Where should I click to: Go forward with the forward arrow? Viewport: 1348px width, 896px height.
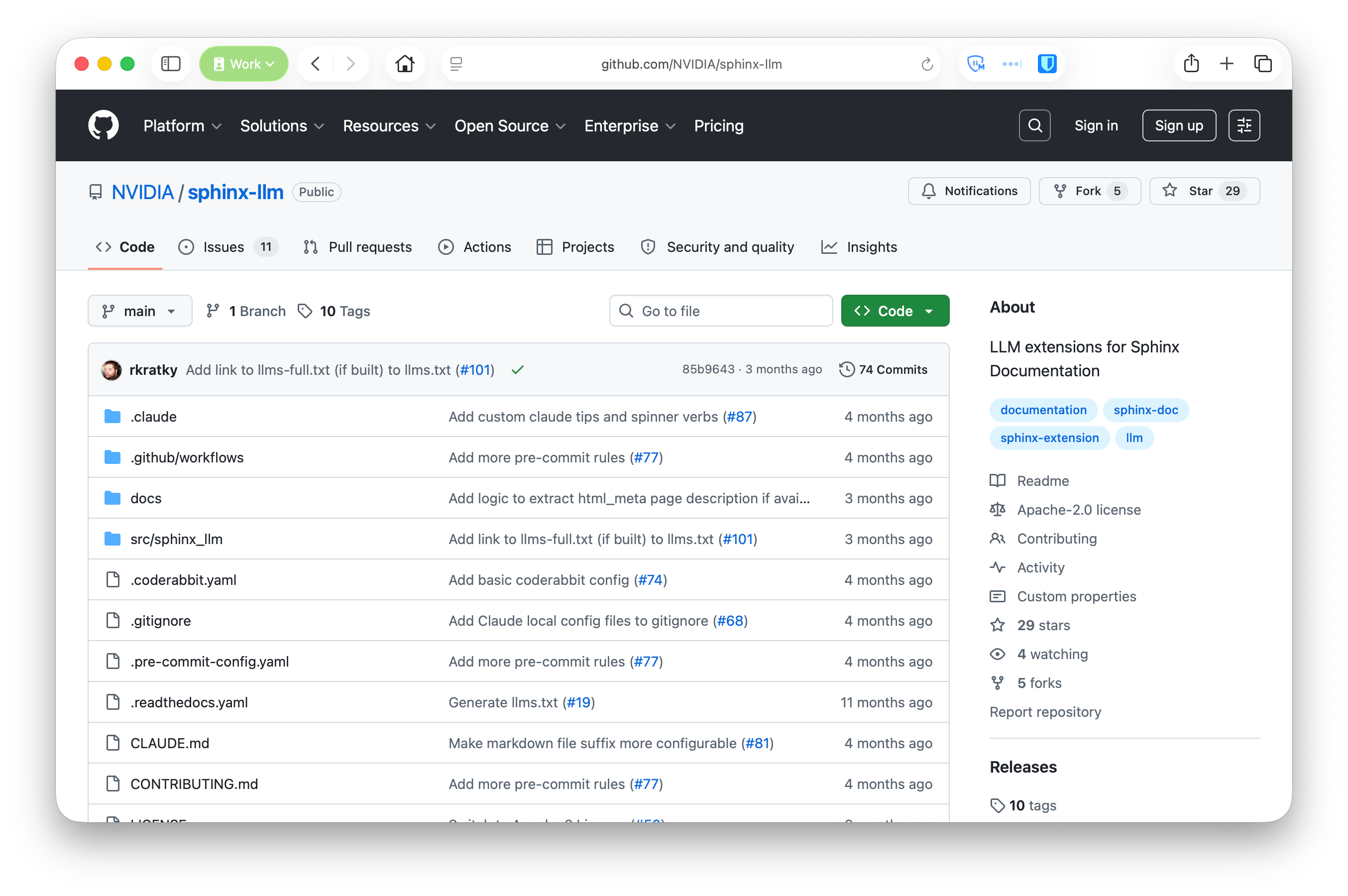[351, 63]
